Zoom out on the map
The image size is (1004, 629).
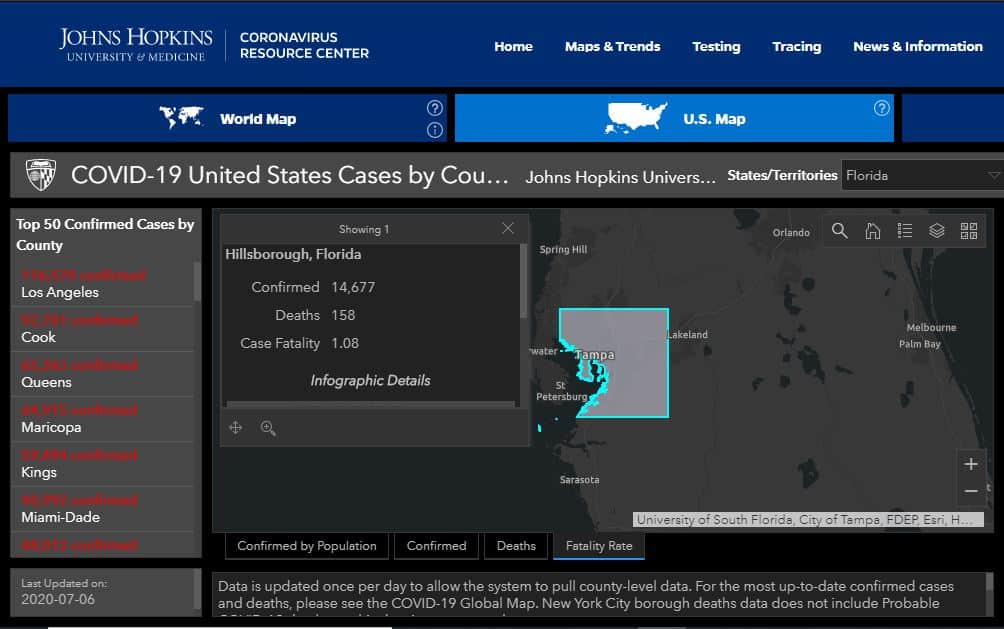tap(971, 491)
